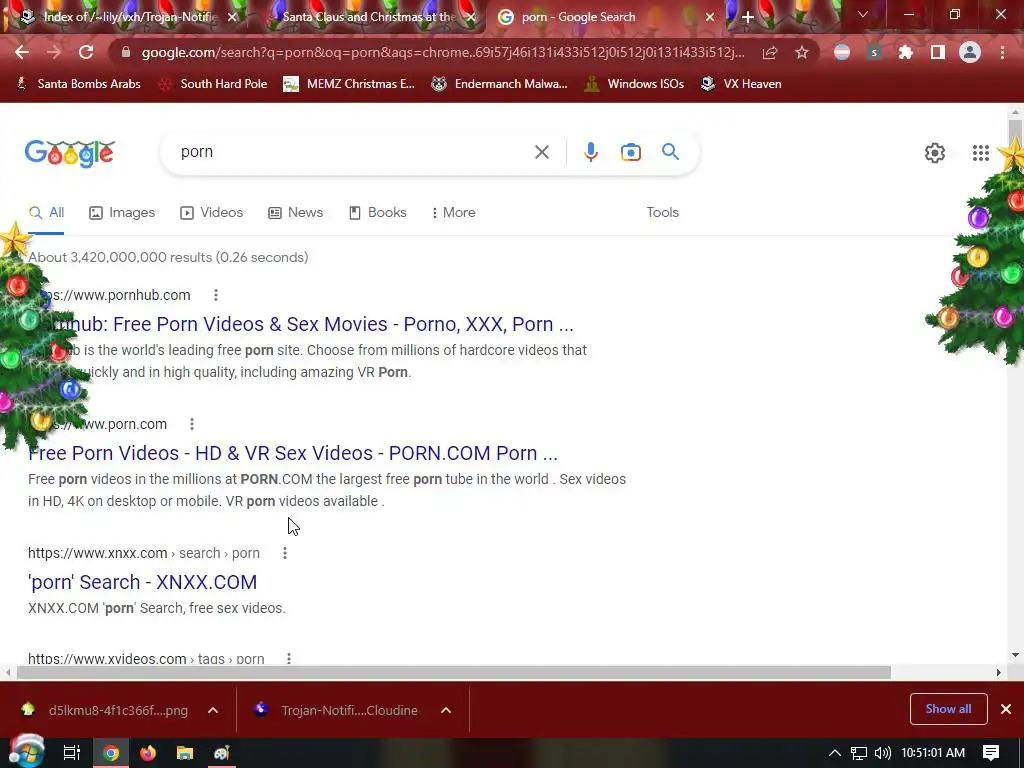The height and width of the screenshot is (768, 1024).
Task: Open search Tools options
Action: coord(662,212)
